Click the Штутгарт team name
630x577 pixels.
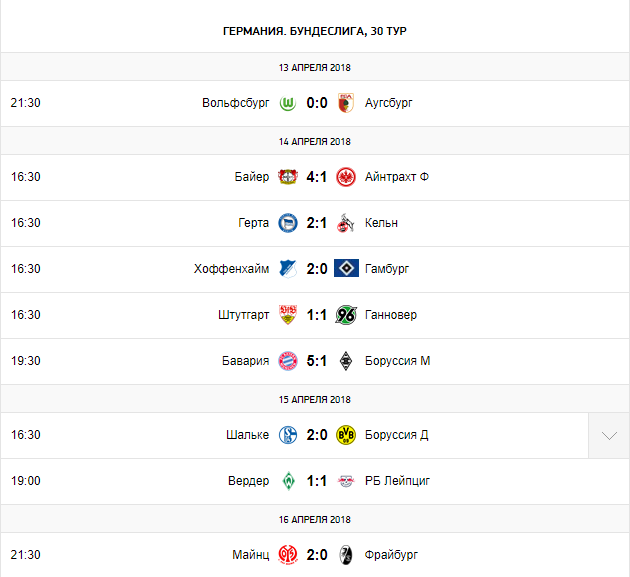pyautogui.click(x=243, y=315)
